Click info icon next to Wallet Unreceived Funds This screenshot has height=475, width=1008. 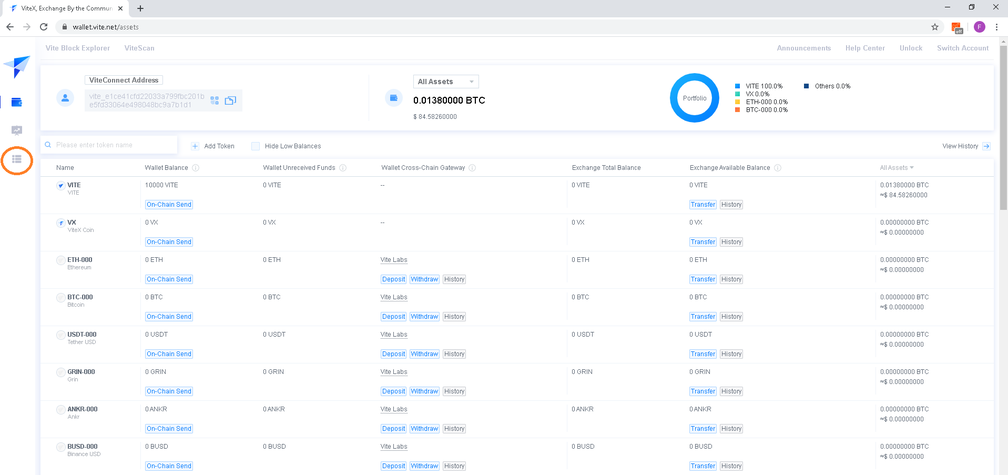click(343, 168)
